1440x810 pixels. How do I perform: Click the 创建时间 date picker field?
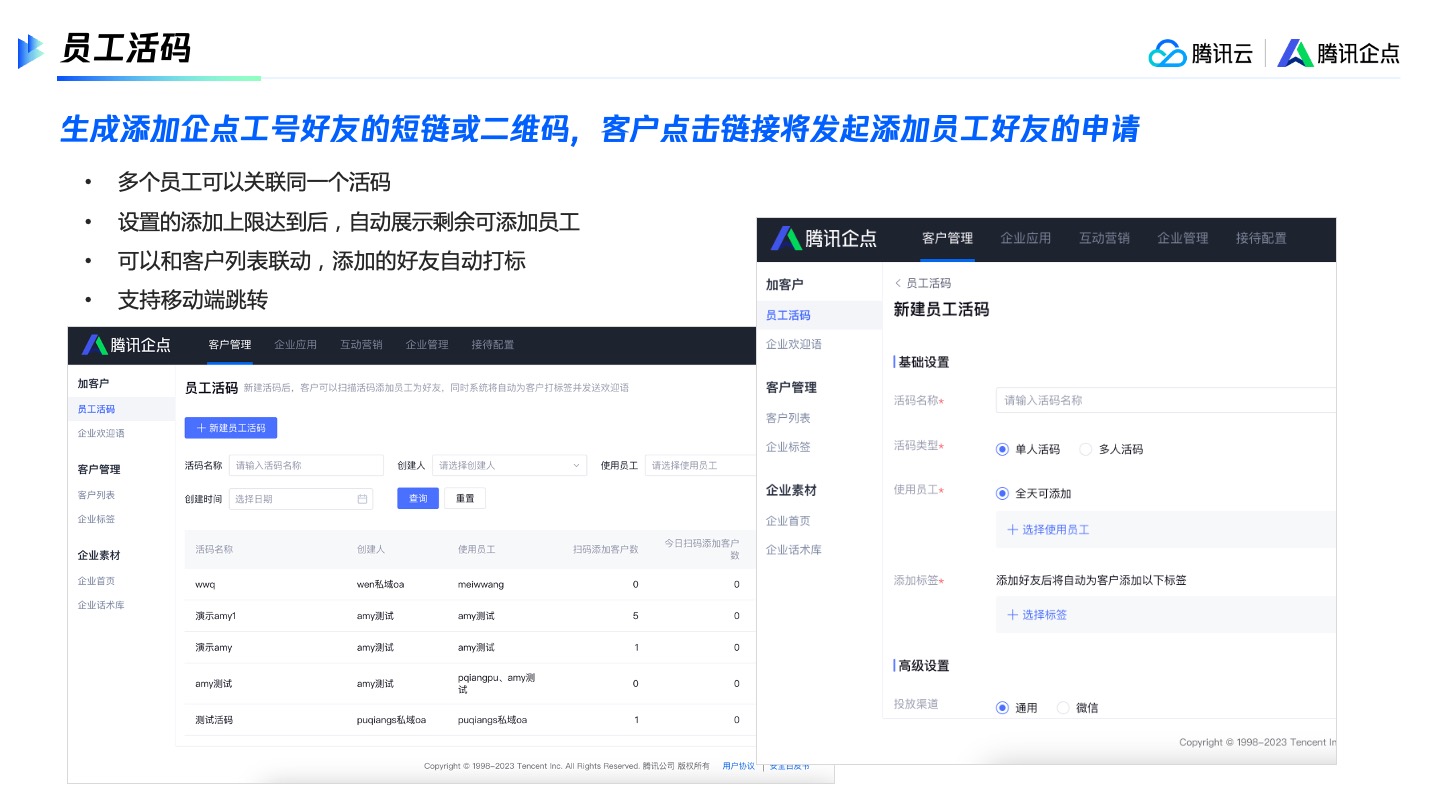(301, 499)
